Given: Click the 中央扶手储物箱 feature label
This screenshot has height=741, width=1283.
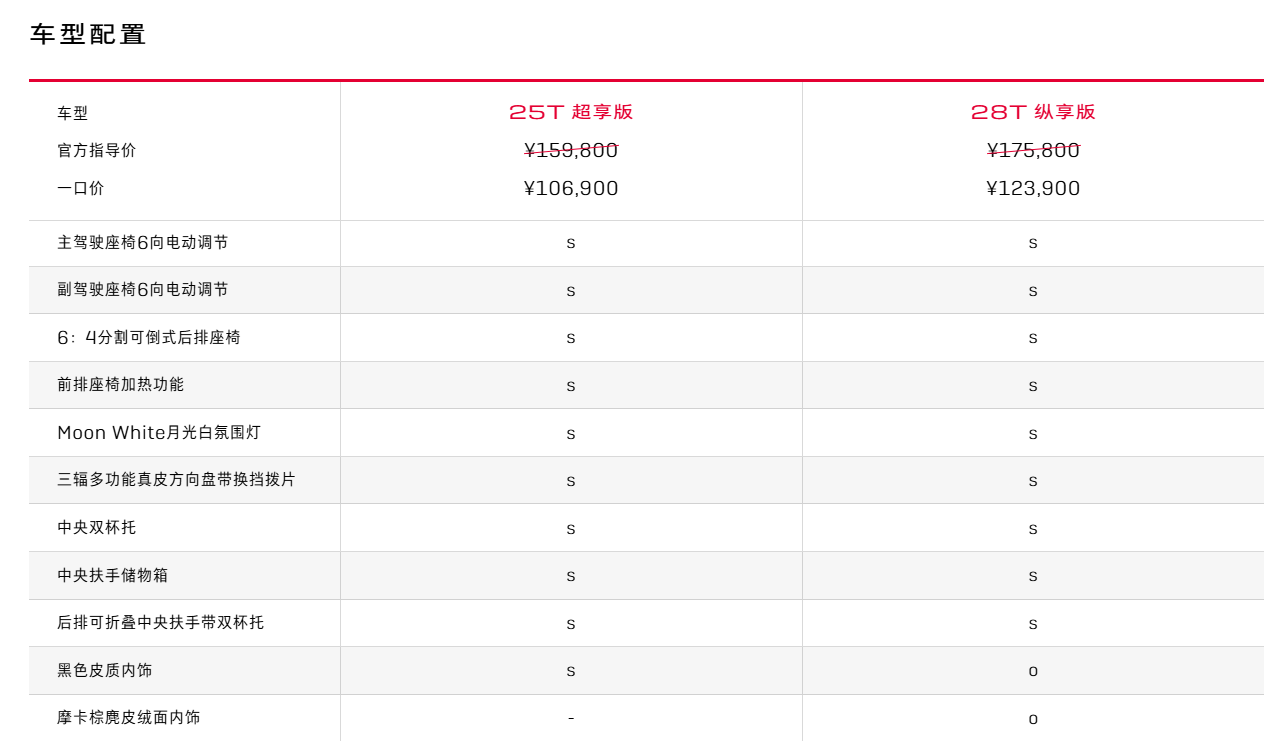Looking at the screenshot, I should tap(113, 575).
